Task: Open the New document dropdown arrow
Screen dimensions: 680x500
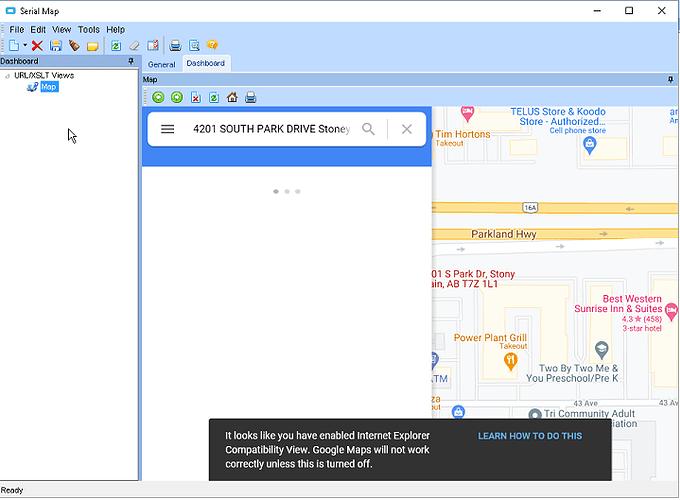Action: (x=25, y=45)
